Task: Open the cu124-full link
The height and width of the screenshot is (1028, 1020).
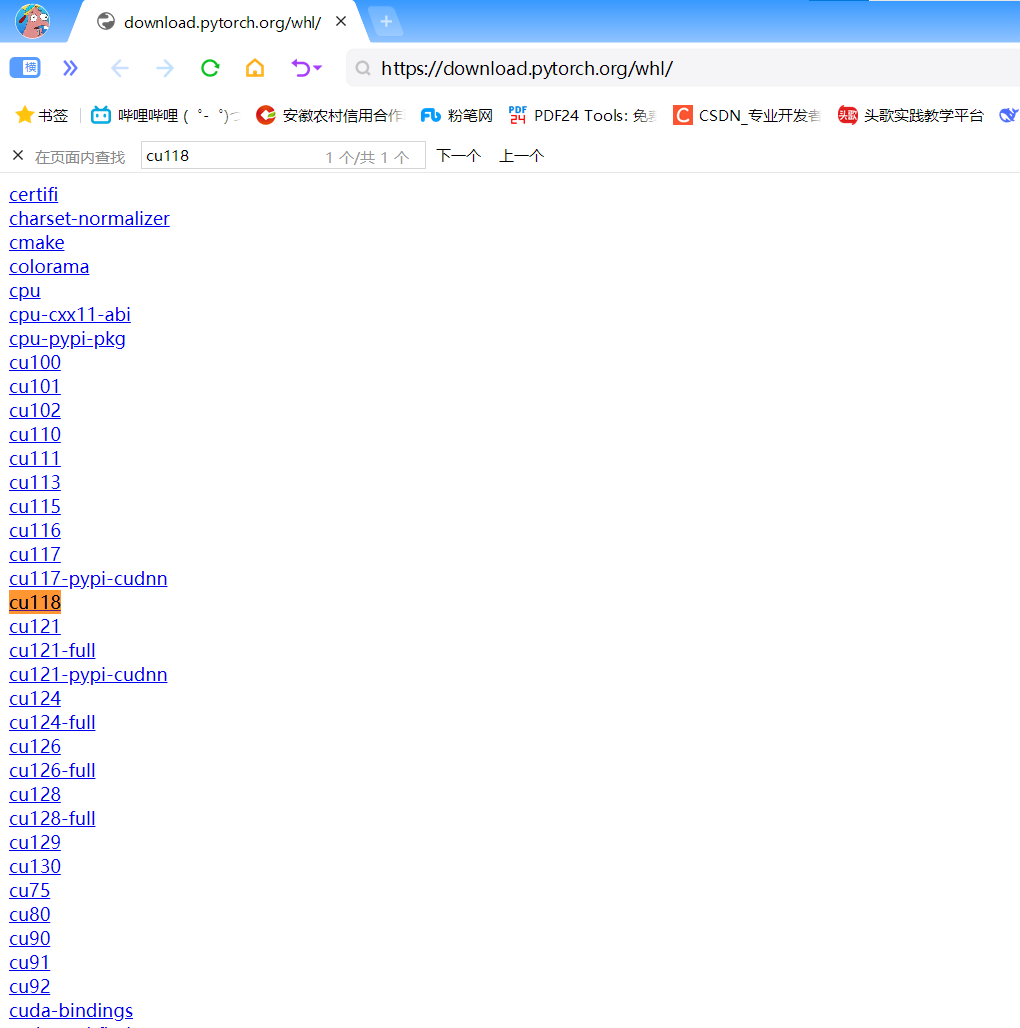Action: pyautogui.click(x=52, y=722)
